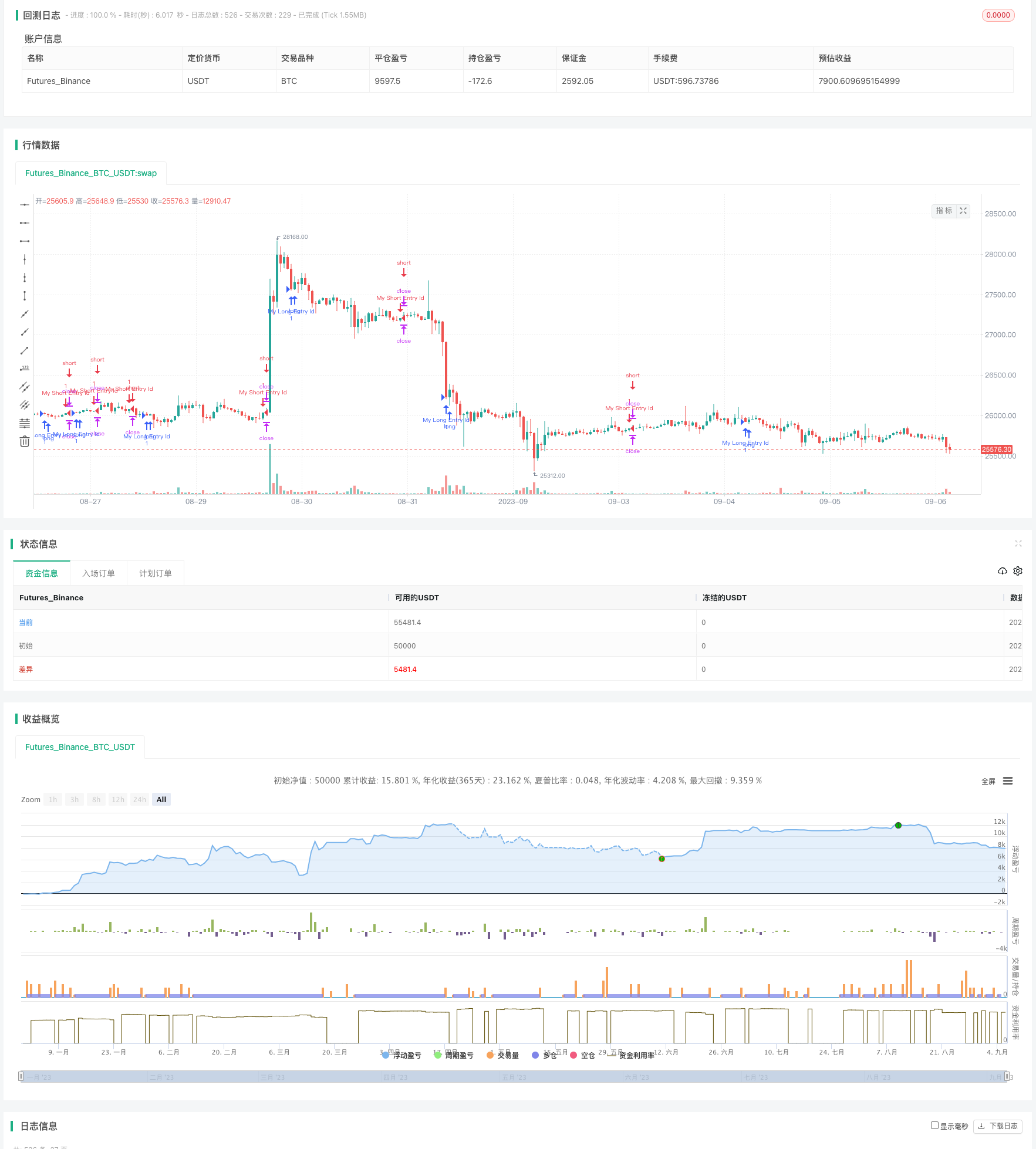Toggle 多仓 series in chart legend
This screenshot has height=1149, width=1036.
544,1055
